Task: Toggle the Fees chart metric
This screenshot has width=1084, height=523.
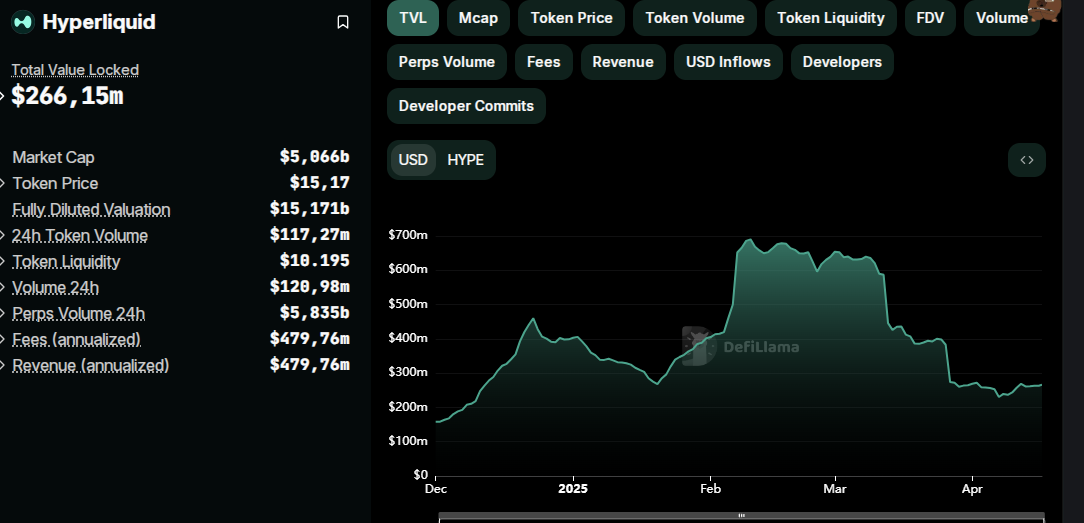Action: (543, 62)
